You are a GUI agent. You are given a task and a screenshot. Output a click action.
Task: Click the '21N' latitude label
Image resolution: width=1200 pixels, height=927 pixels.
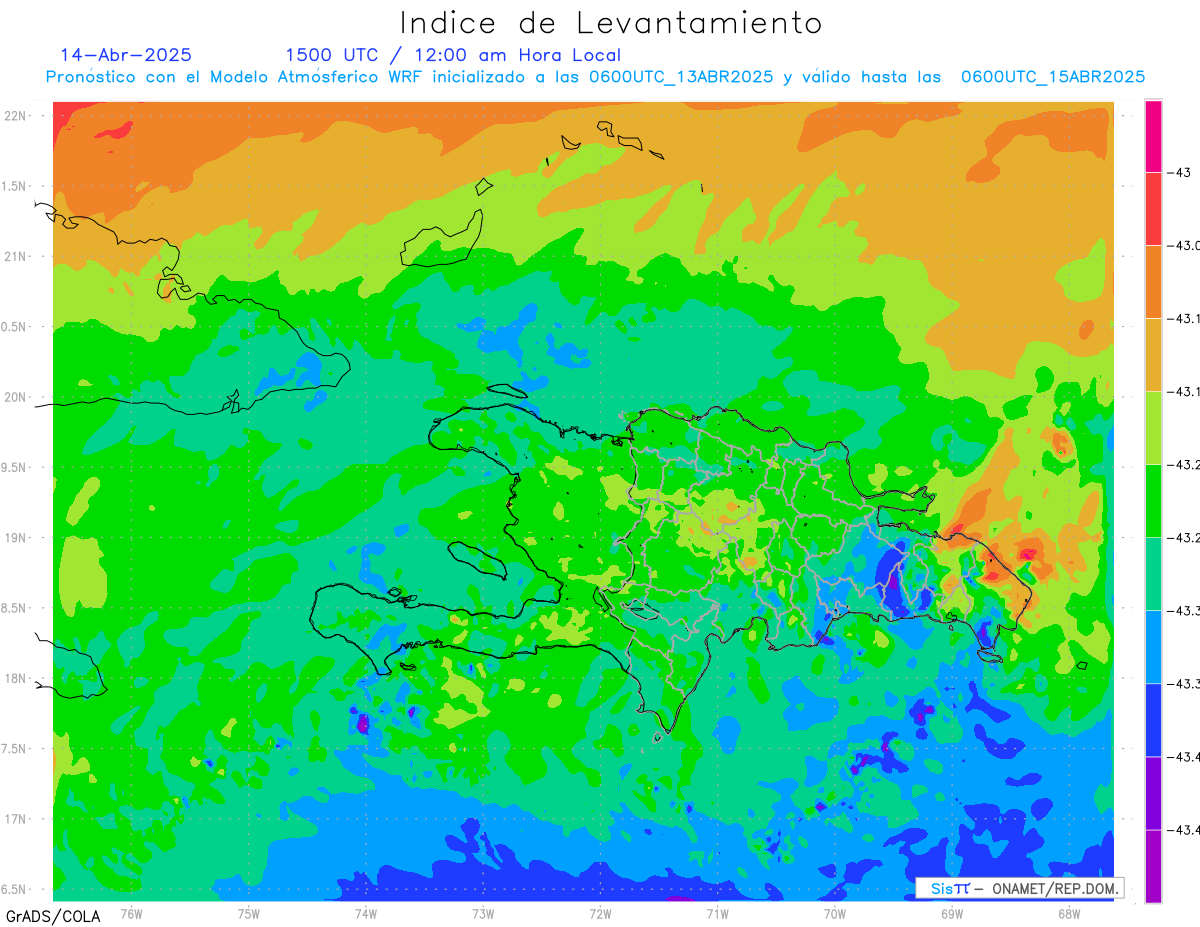16,256
